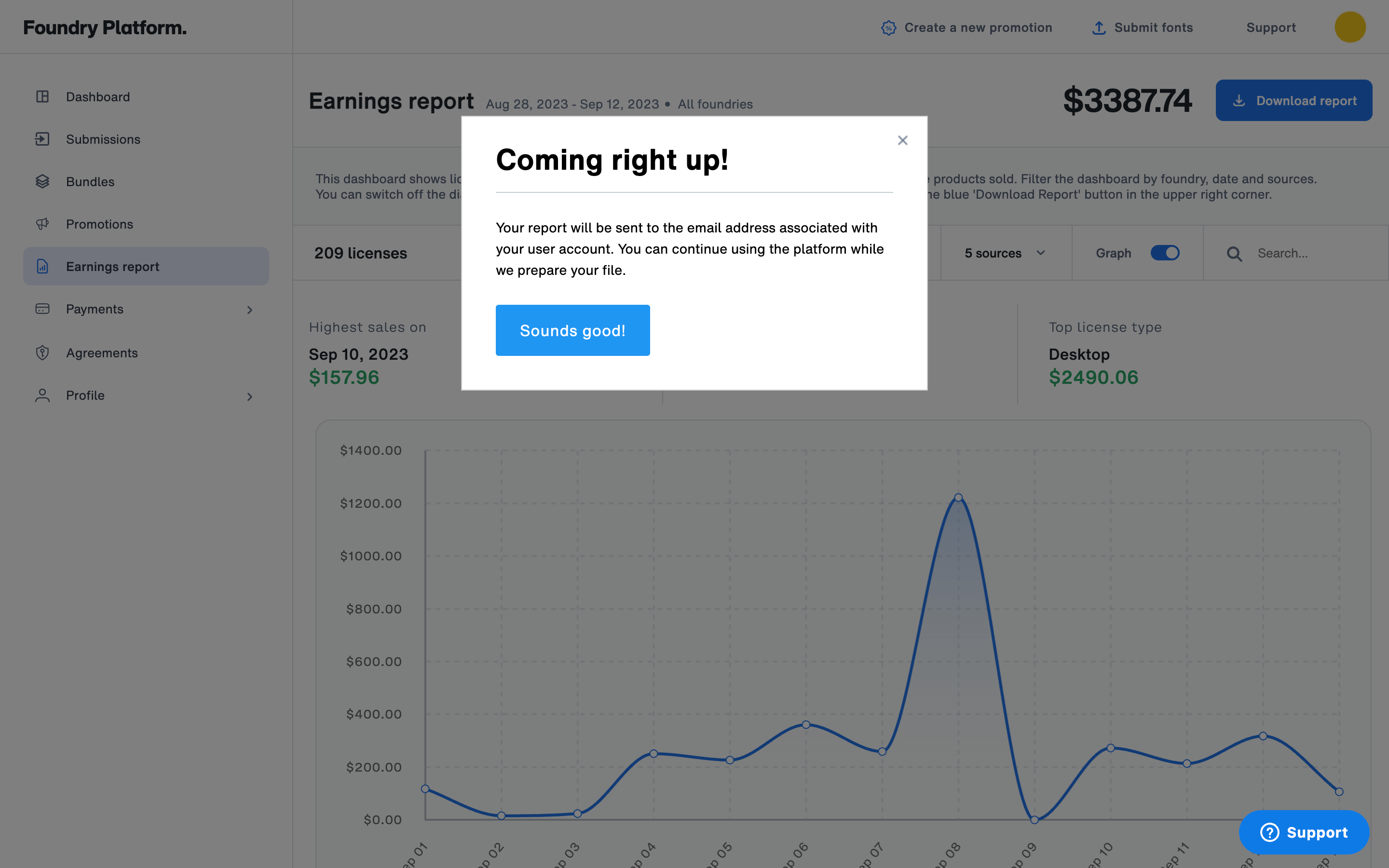Click the $157.96 highest sales value

[344, 377]
